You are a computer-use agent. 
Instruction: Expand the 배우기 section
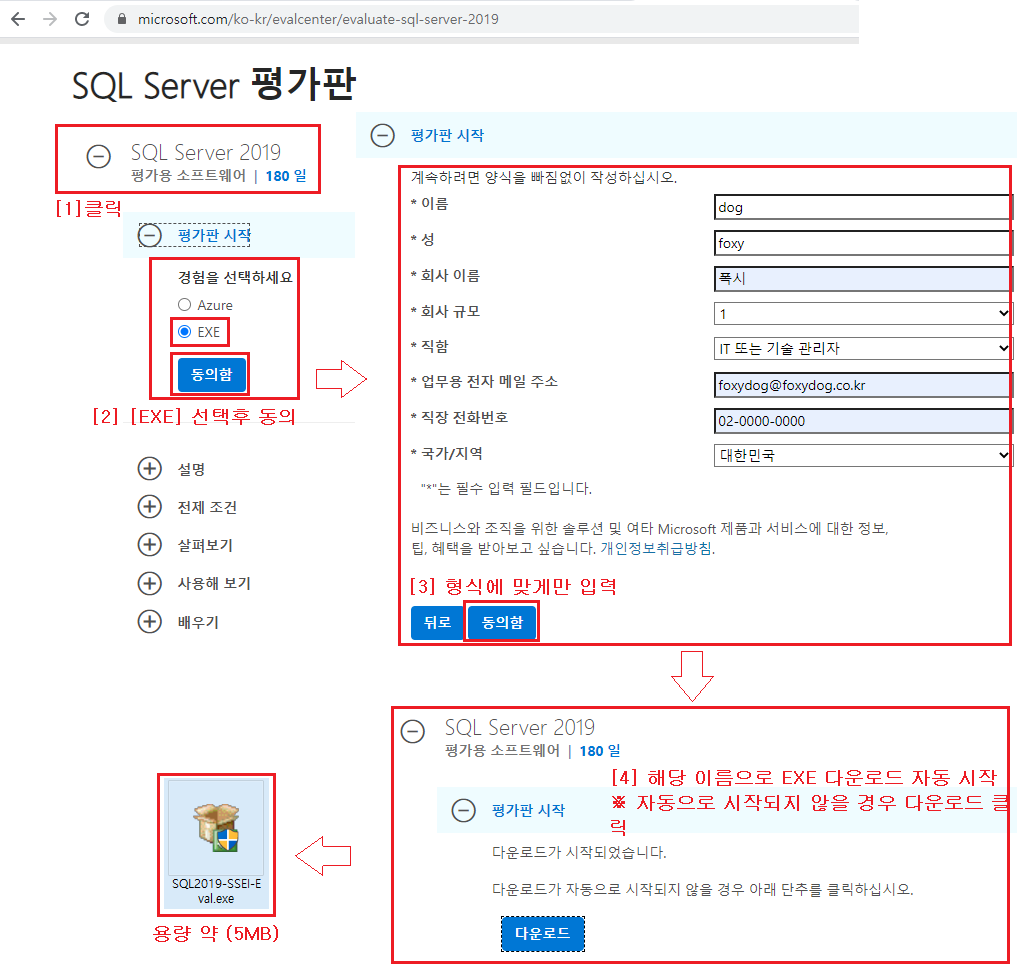150,621
